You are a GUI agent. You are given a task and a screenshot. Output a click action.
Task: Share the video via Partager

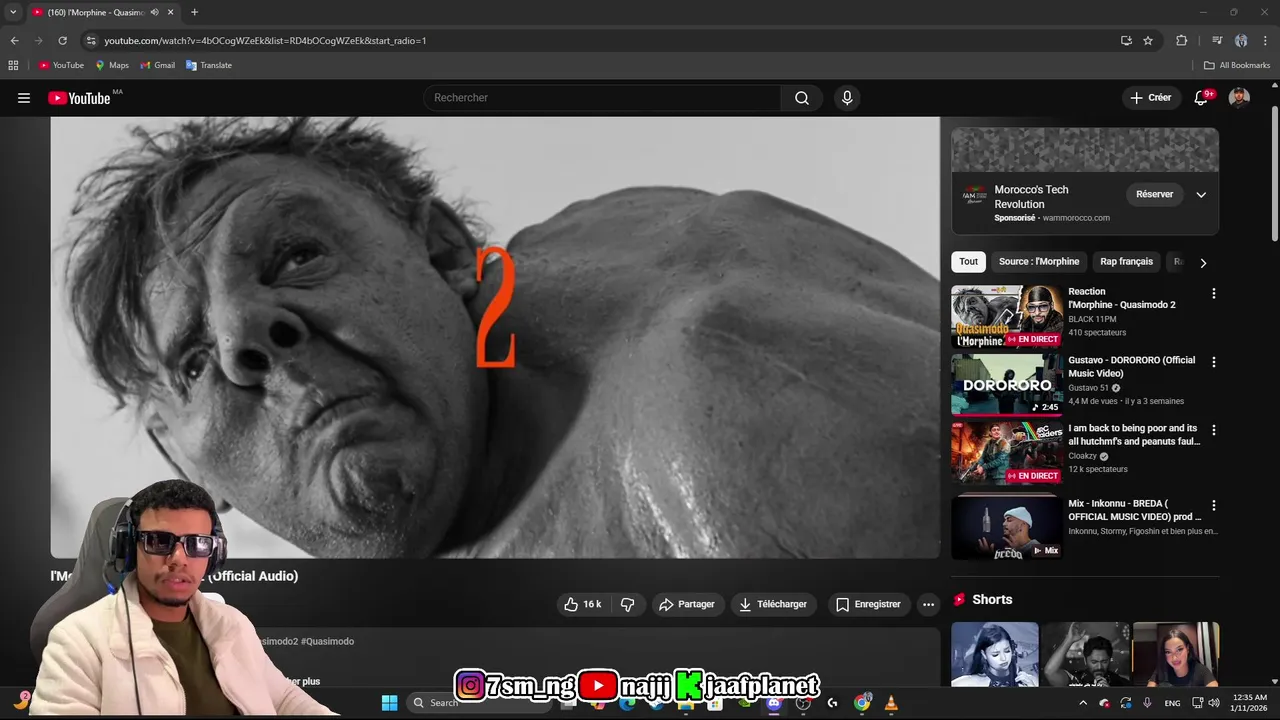click(x=687, y=604)
